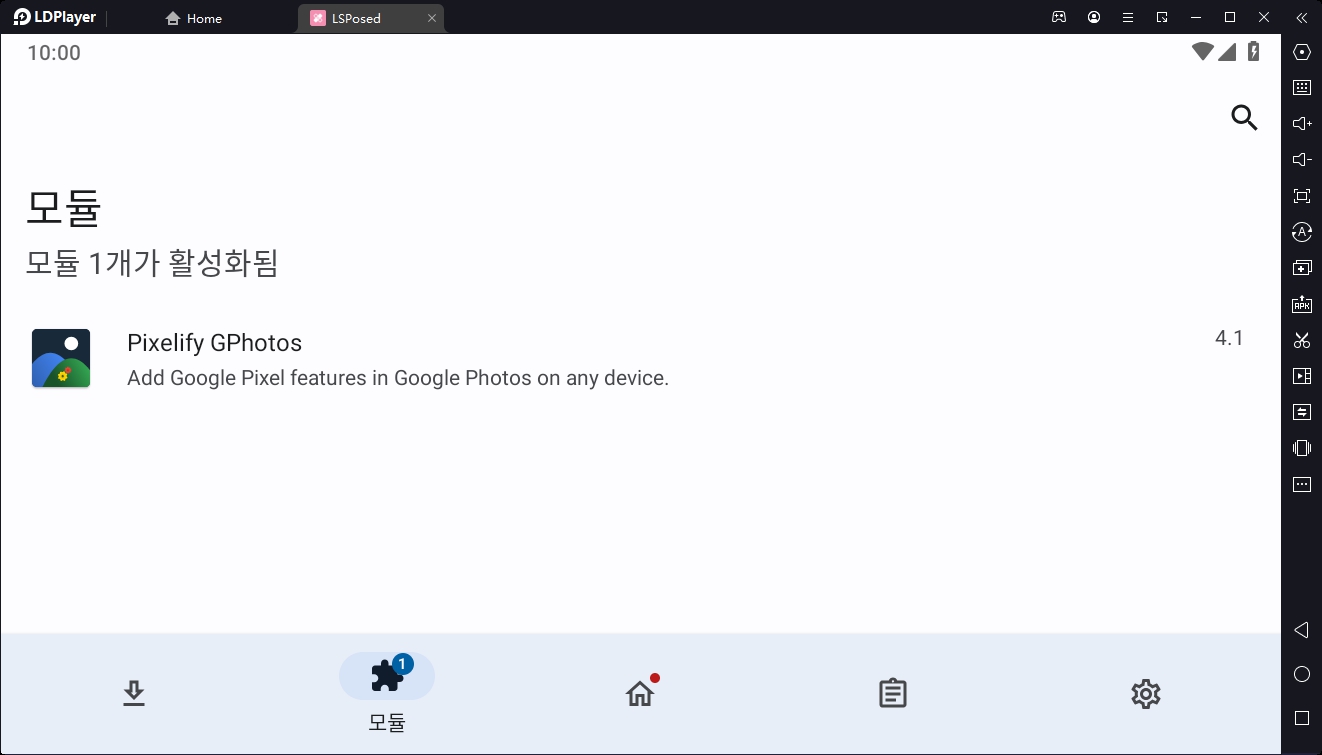Click the LDPlayer mini-window mode icon
Screen dimensions: 1322x755
[x=1162, y=17]
